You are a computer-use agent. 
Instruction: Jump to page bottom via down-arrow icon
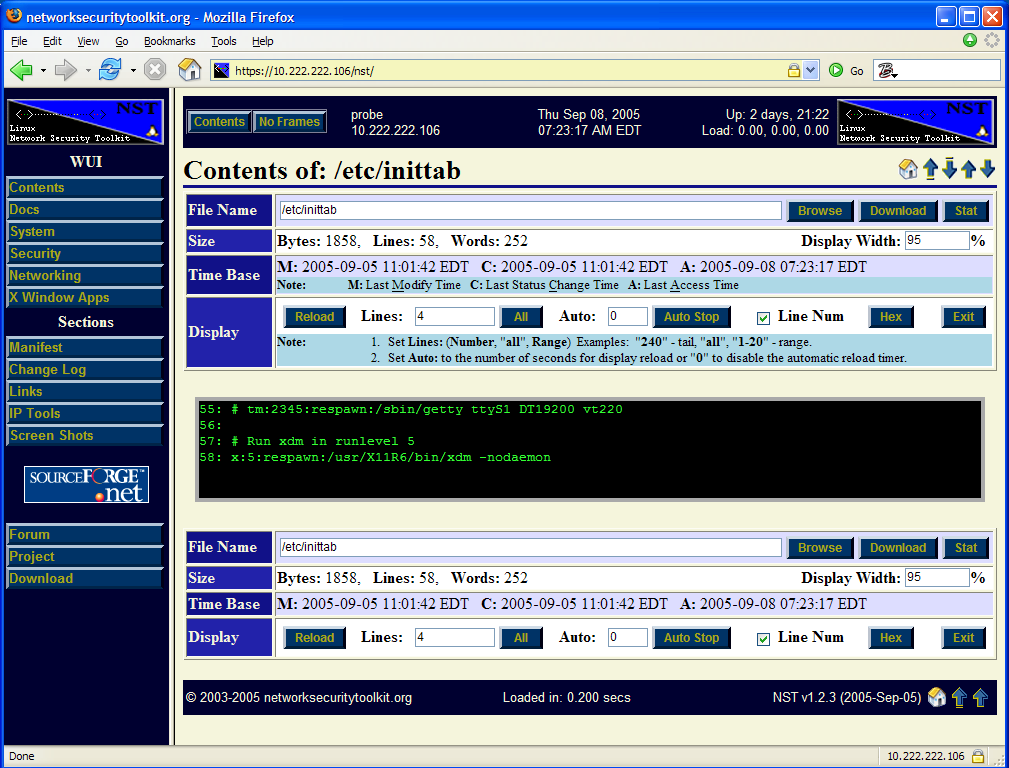[x=948, y=170]
